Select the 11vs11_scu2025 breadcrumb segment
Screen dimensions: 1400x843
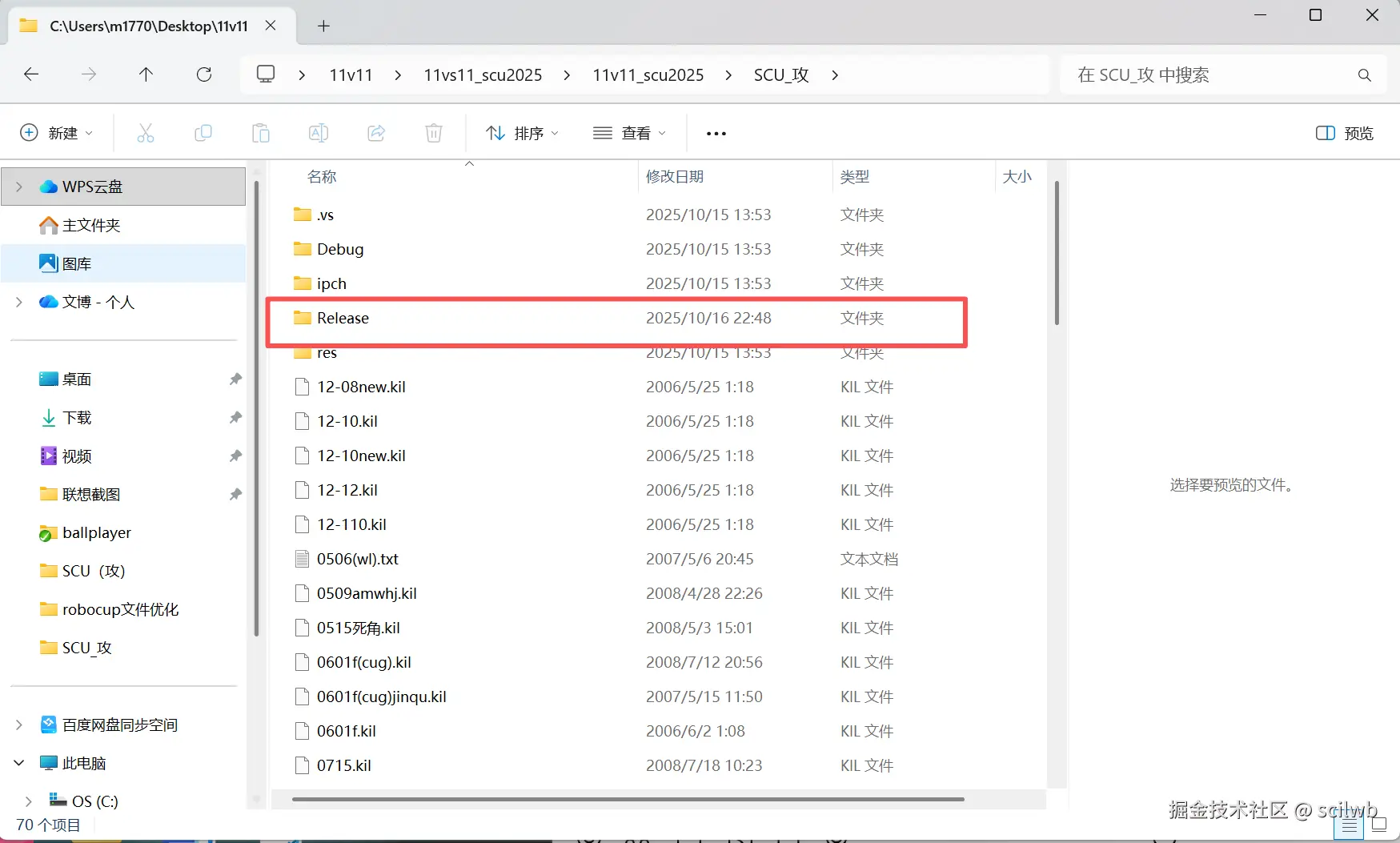pyautogui.click(x=483, y=75)
